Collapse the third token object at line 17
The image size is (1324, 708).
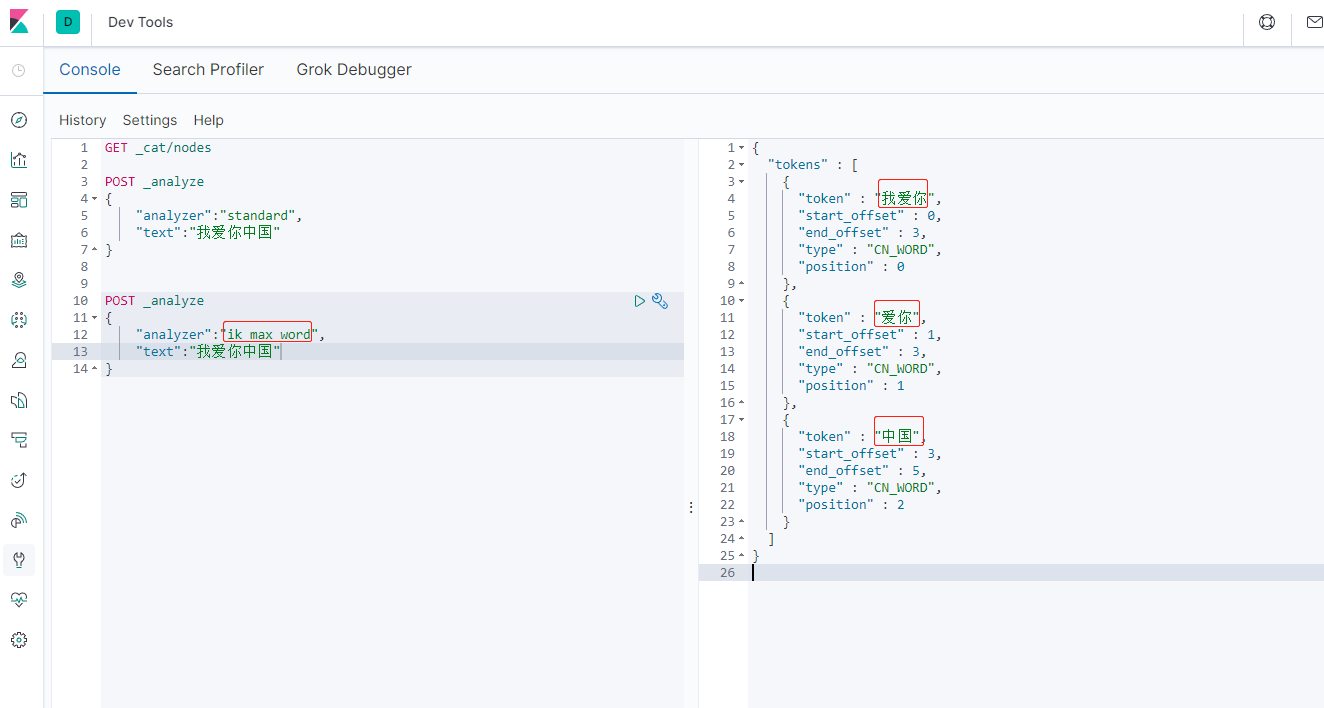click(741, 420)
